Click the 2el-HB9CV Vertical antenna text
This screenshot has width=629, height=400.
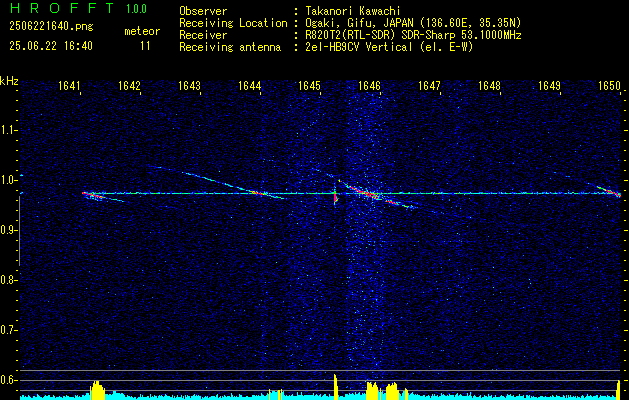click(x=389, y=47)
